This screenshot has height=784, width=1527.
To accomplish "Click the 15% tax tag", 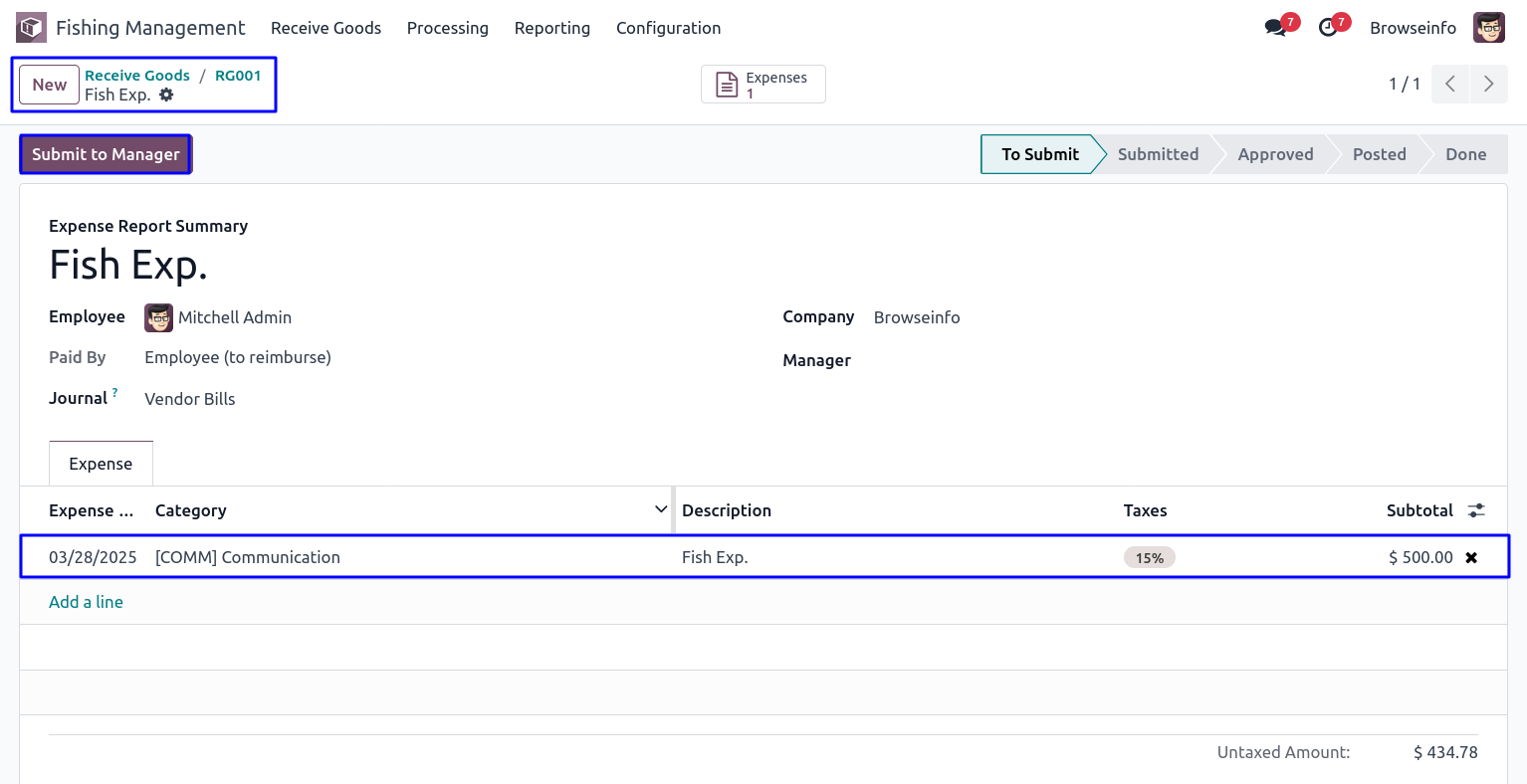I will coord(1150,558).
